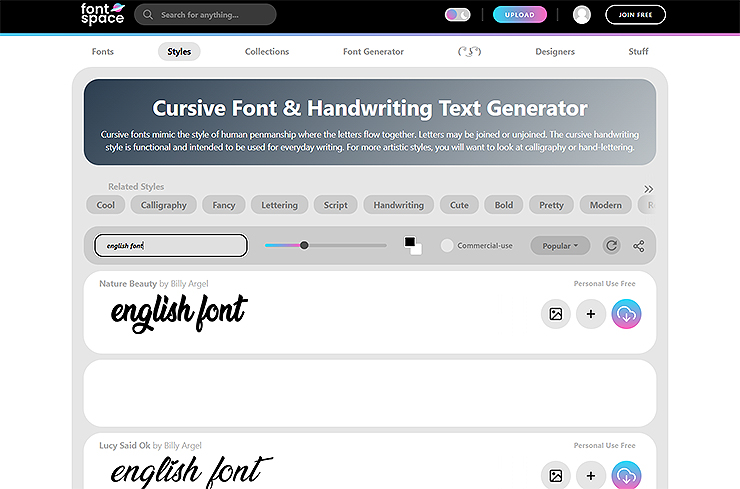Open the user avatar icon

581,15
